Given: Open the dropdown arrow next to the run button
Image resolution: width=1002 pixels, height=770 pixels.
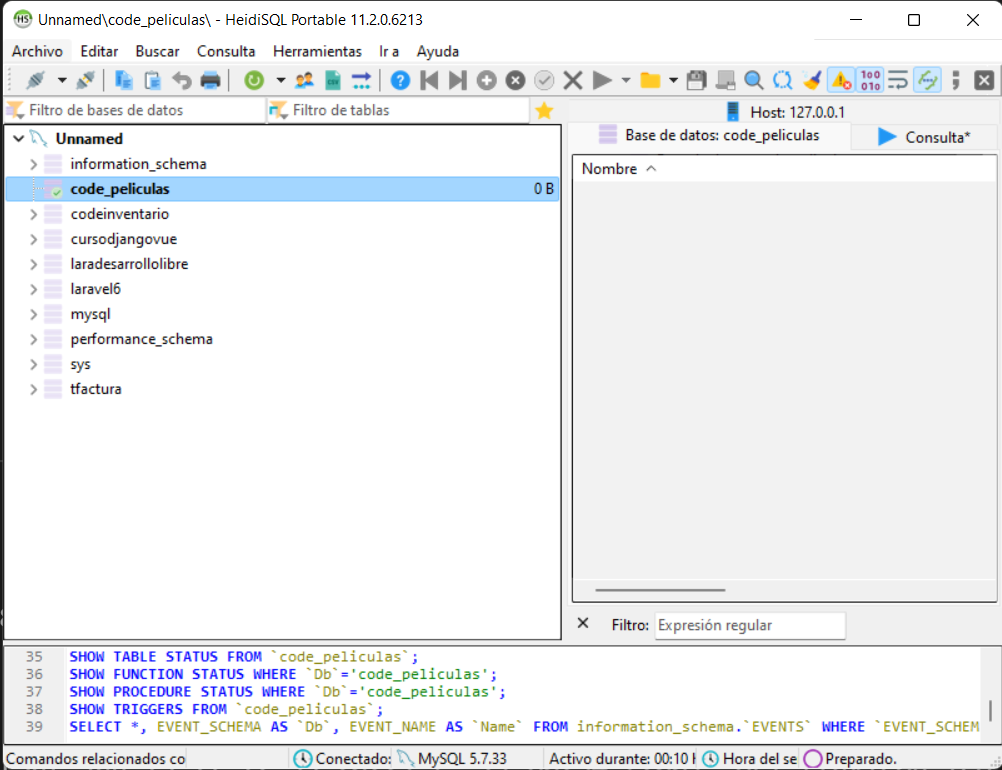Looking at the screenshot, I should pos(624,82).
